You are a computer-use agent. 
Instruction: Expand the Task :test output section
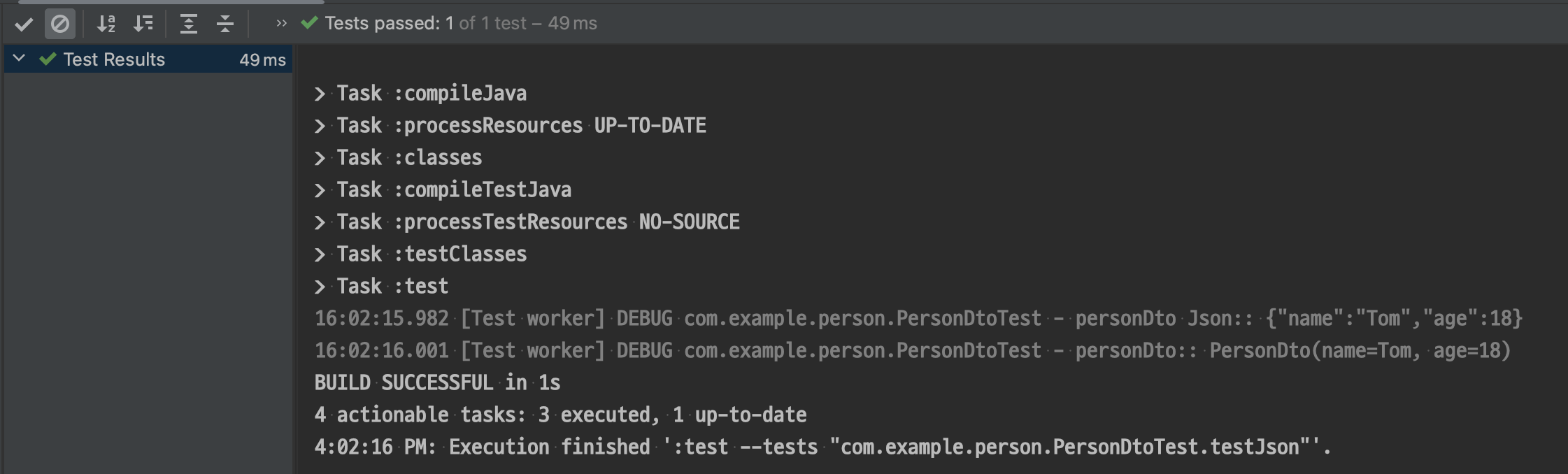point(320,287)
